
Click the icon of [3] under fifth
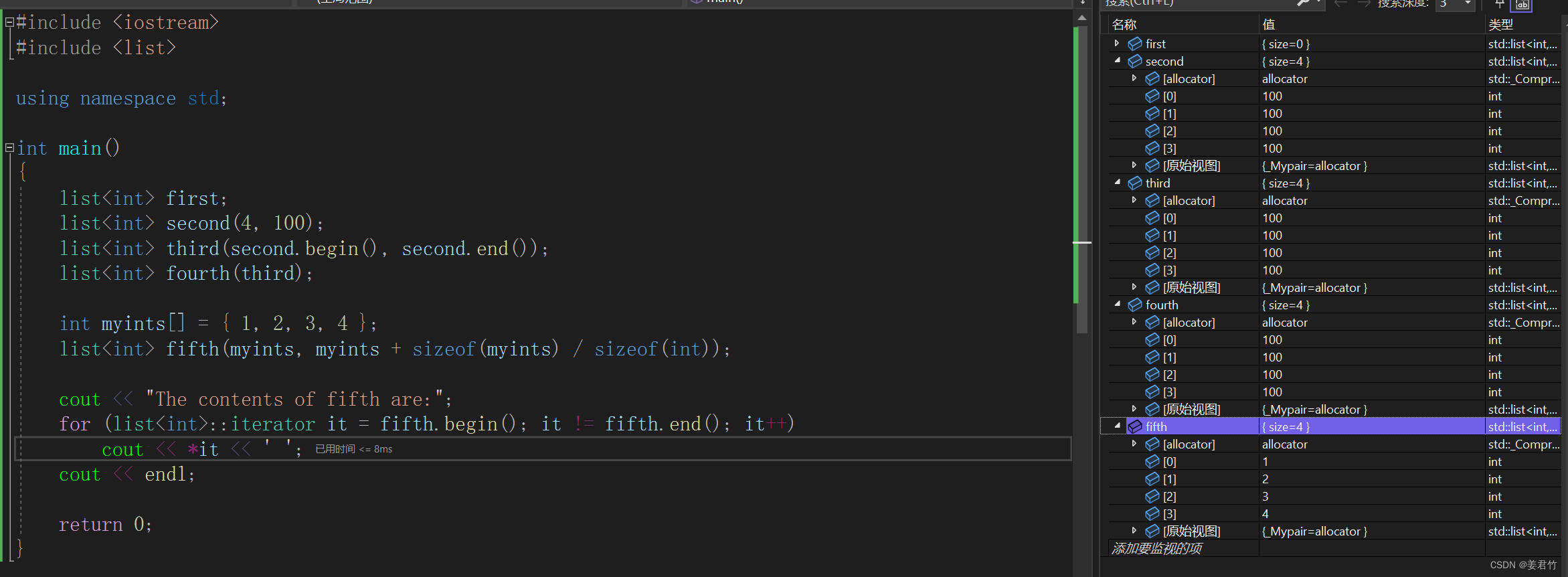[1152, 513]
